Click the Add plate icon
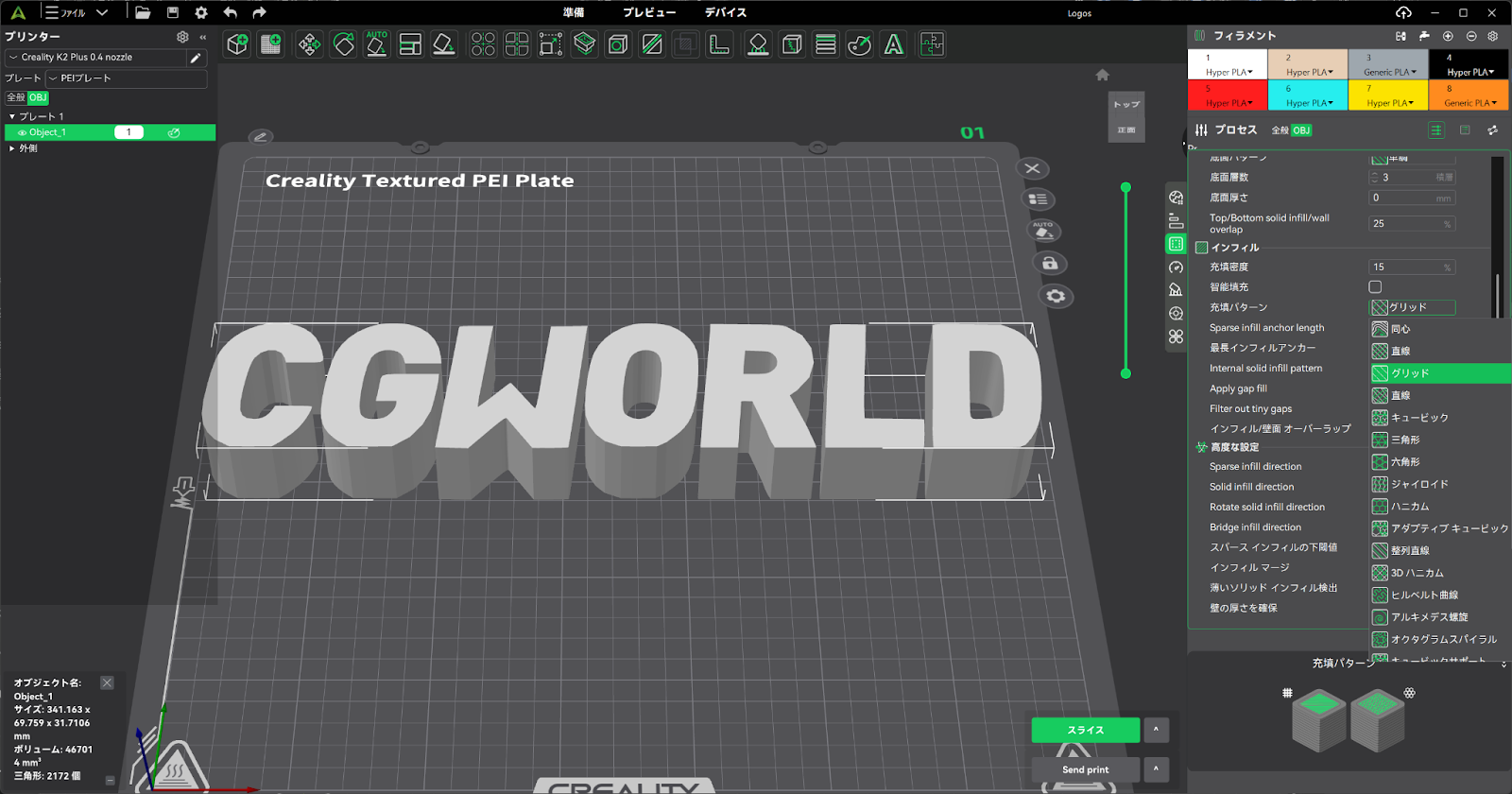 click(x=271, y=44)
